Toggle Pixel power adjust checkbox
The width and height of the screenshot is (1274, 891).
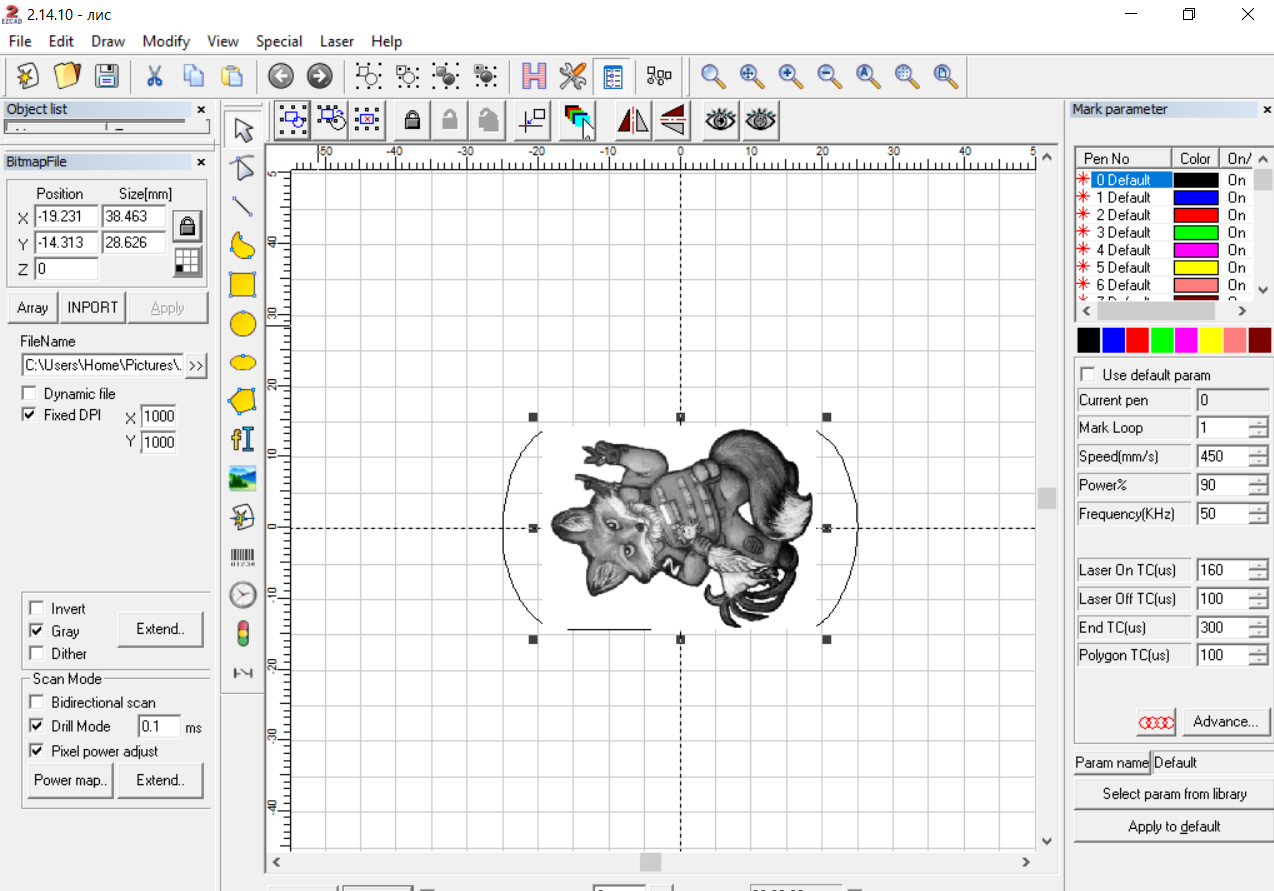[37, 751]
